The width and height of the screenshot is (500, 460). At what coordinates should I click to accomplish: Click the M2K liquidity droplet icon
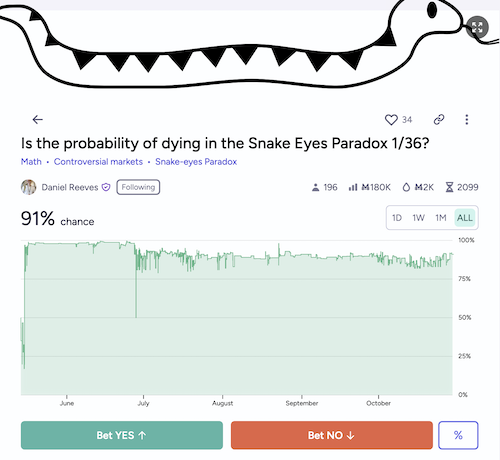tap(406, 187)
